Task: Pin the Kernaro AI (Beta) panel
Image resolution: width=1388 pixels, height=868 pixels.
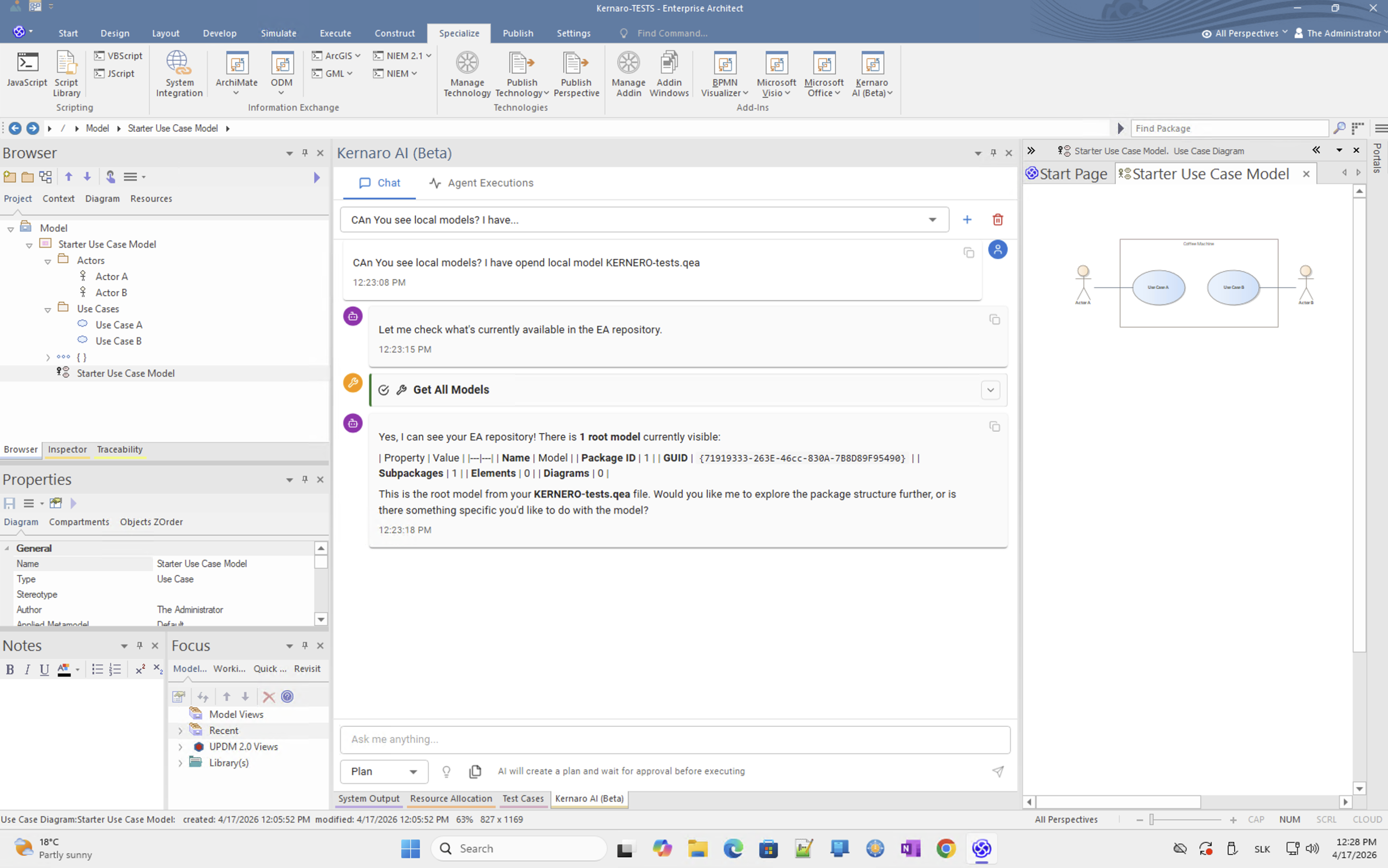Action: point(993,153)
